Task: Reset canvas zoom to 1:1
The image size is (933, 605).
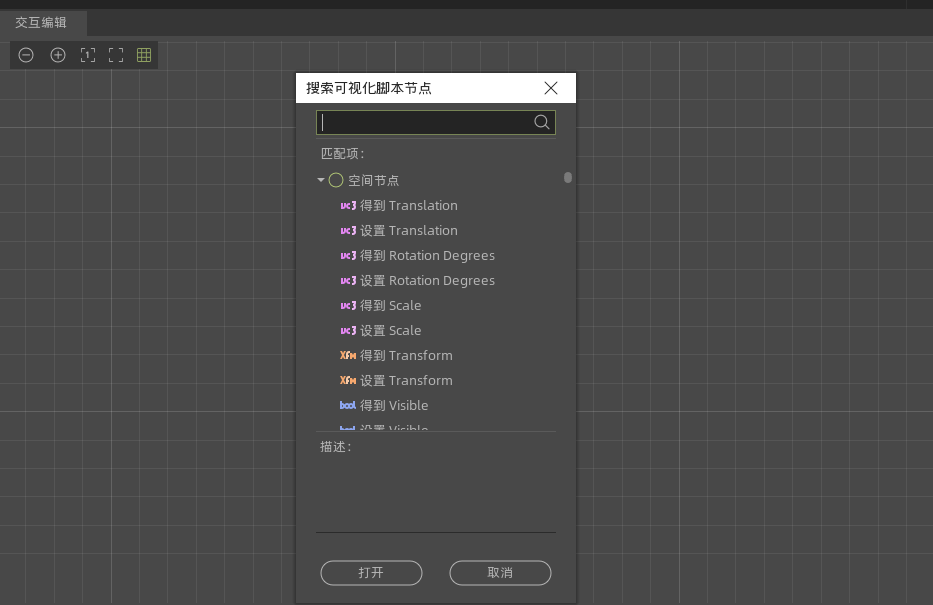Action: pos(87,55)
